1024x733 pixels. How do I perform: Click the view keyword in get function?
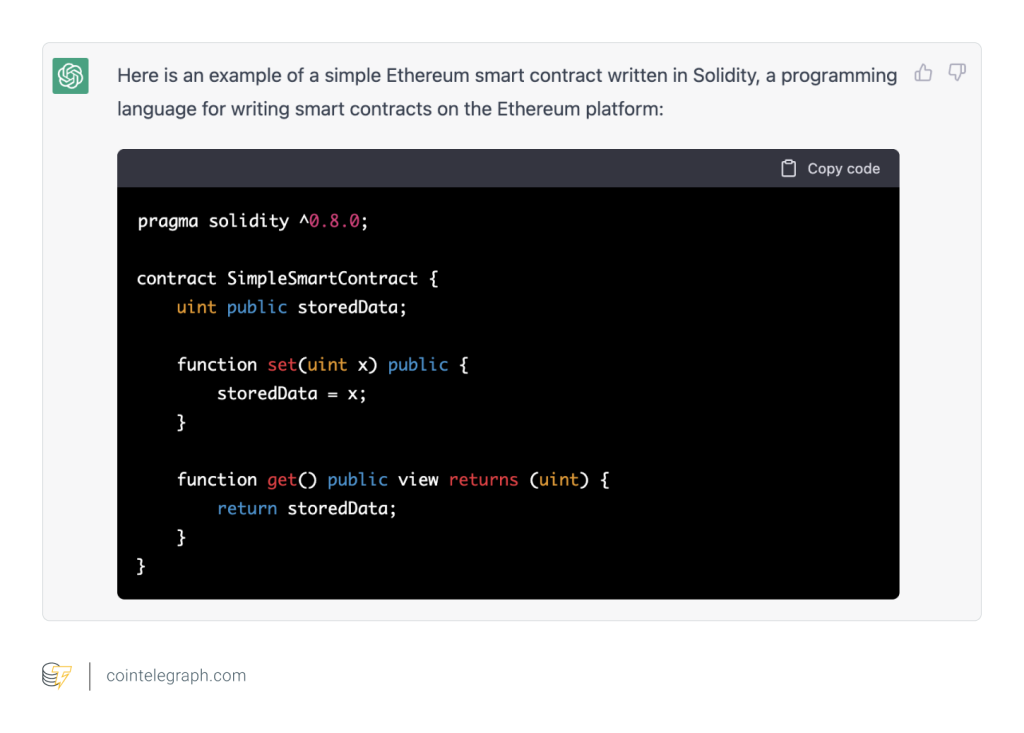pos(418,480)
